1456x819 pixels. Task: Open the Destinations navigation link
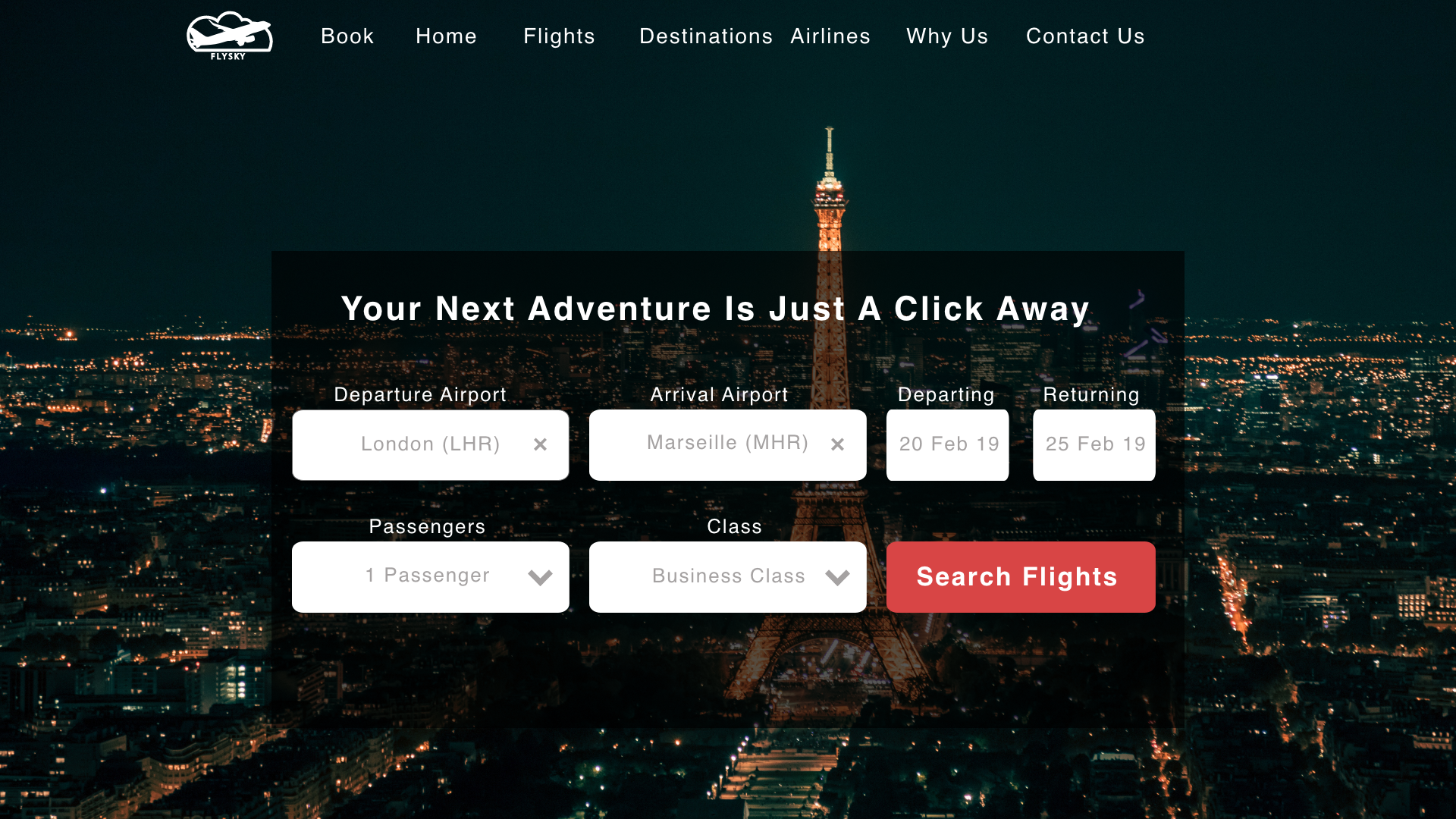(x=706, y=36)
